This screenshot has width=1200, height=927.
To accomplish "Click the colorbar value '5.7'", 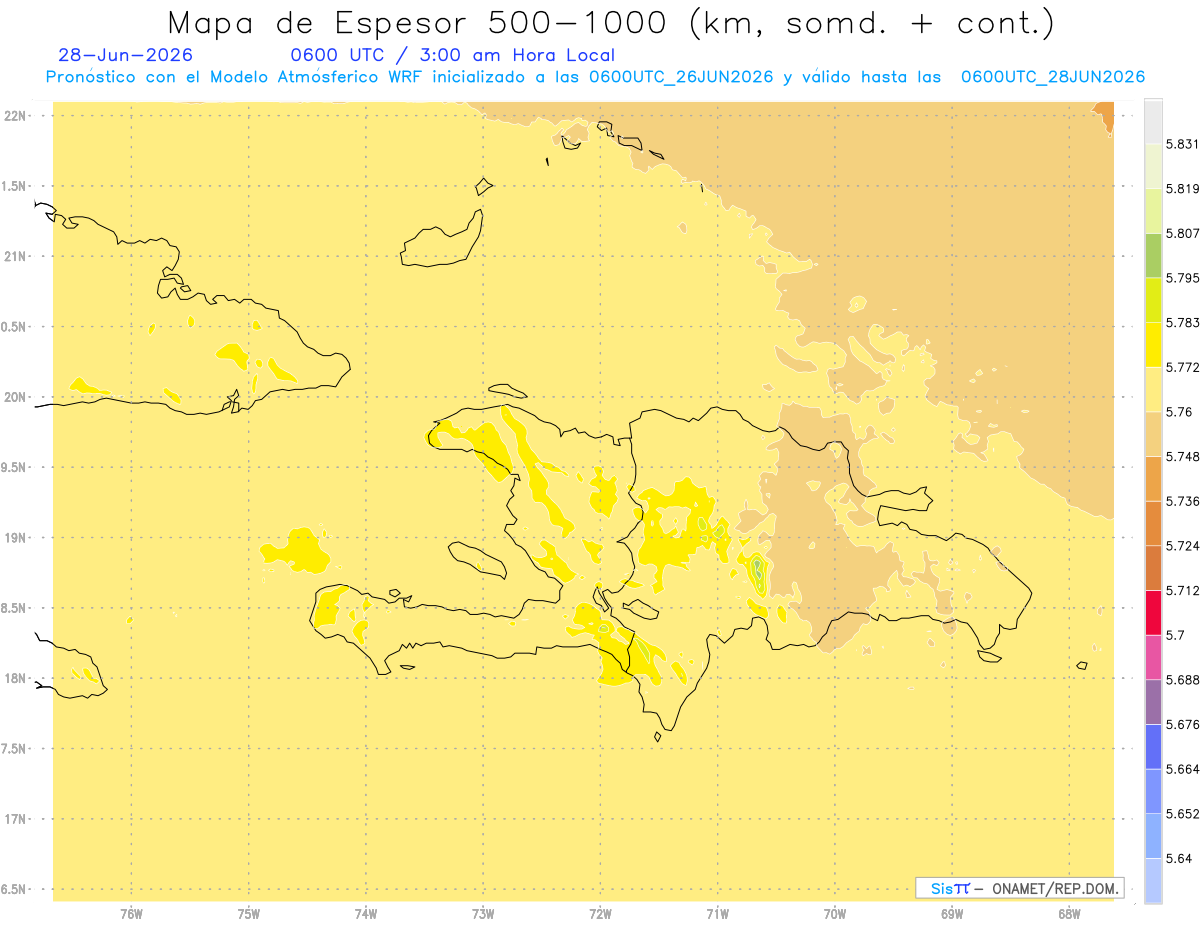I will point(1175,635).
